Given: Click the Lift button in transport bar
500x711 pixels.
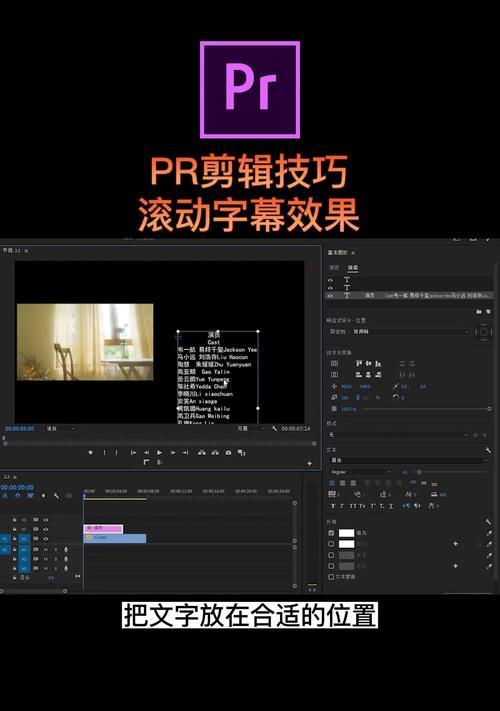Looking at the screenshot, I should 202,453.
